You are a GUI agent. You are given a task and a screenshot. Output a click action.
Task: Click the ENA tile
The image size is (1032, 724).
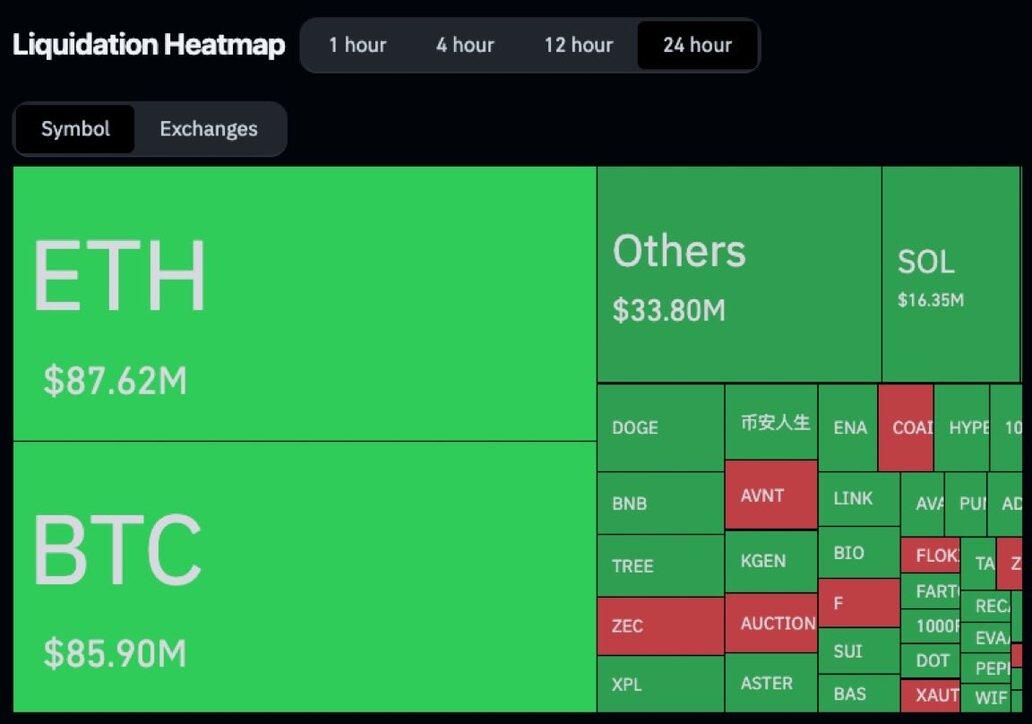tap(849, 428)
